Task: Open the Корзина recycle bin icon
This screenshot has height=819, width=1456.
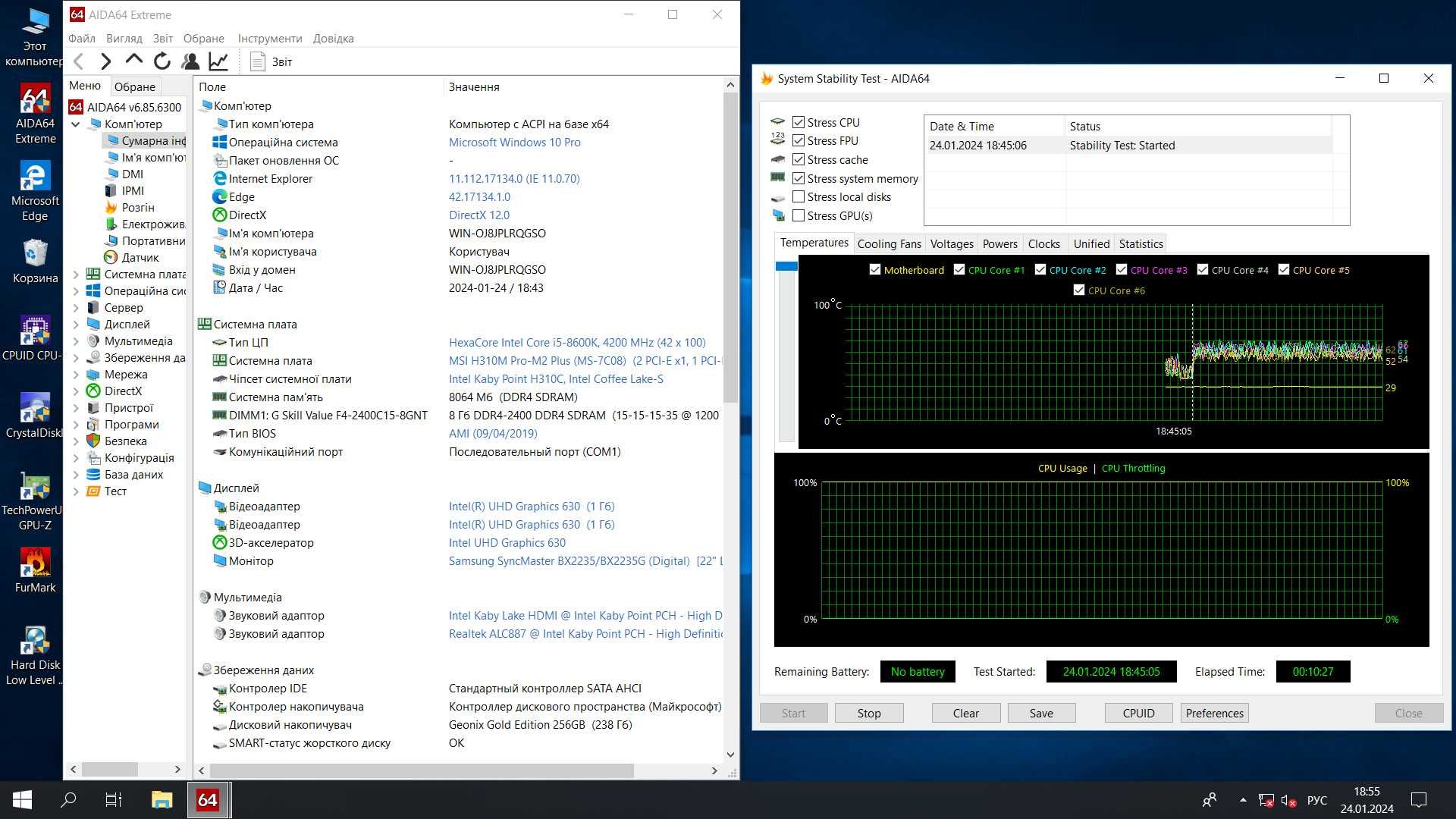Action: [x=36, y=262]
